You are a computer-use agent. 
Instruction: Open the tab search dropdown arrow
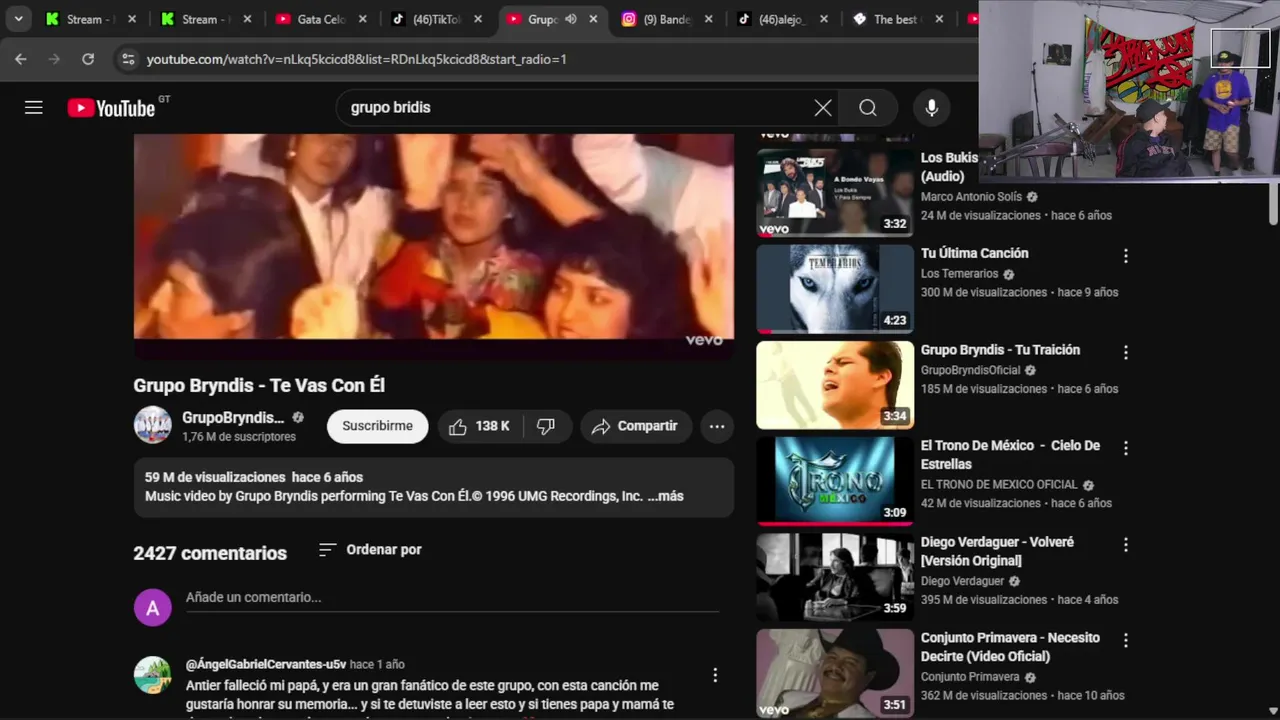[18, 19]
